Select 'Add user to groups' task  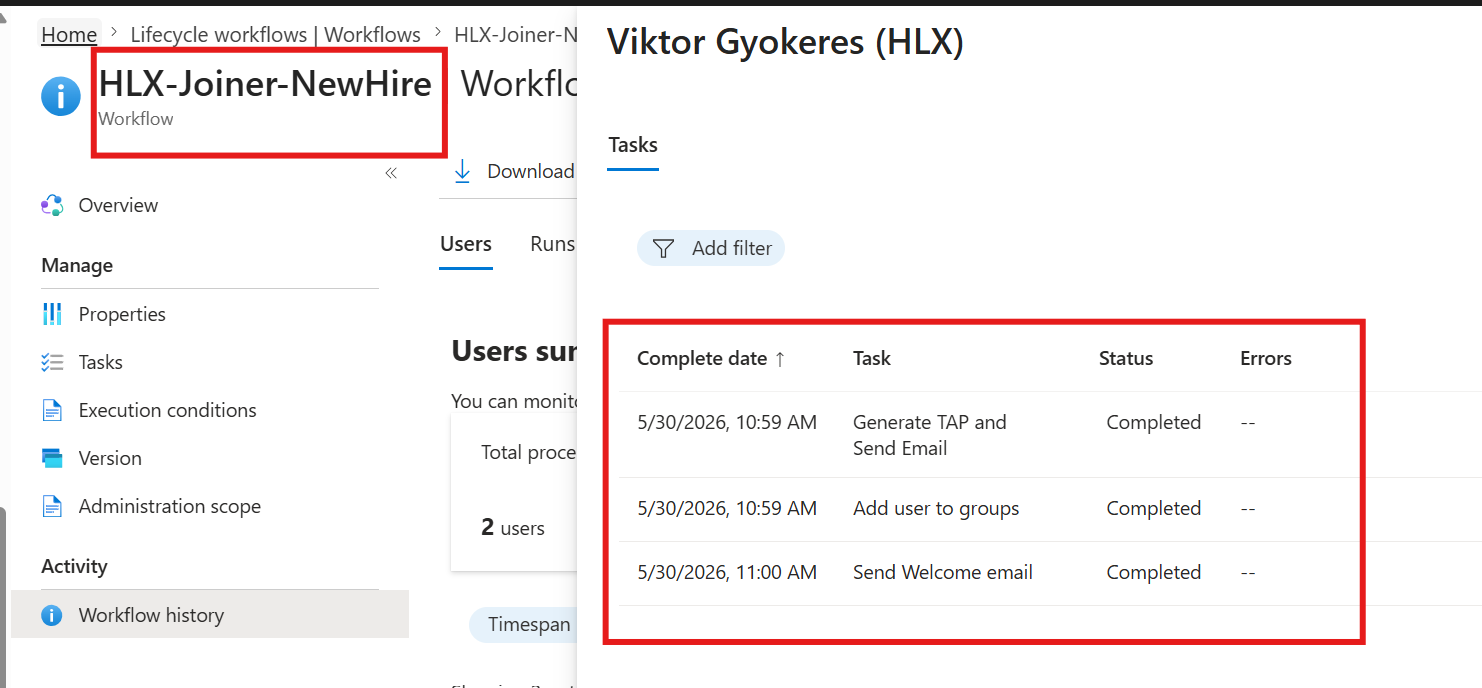coord(936,508)
